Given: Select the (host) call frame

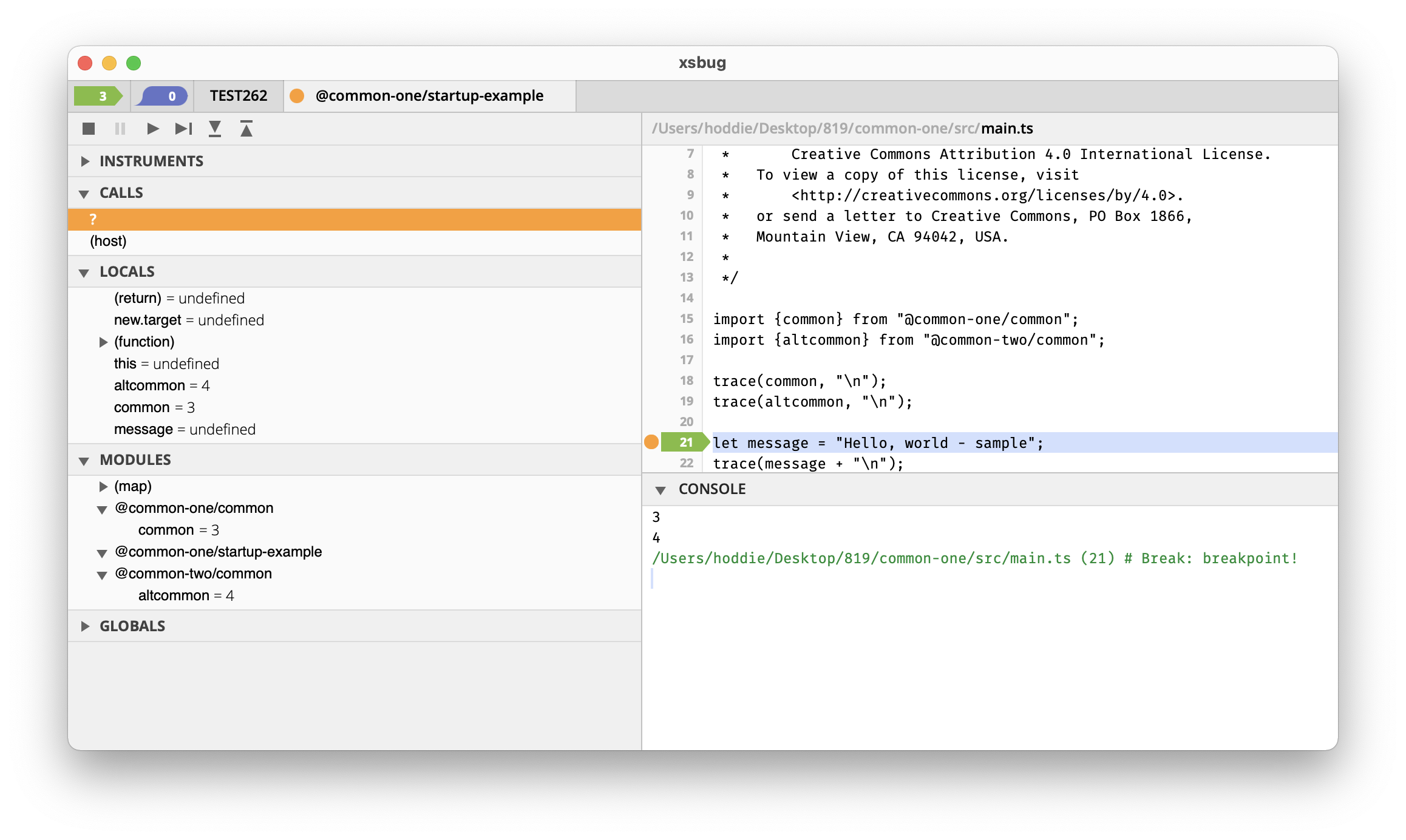Looking at the screenshot, I should [108, 241].
